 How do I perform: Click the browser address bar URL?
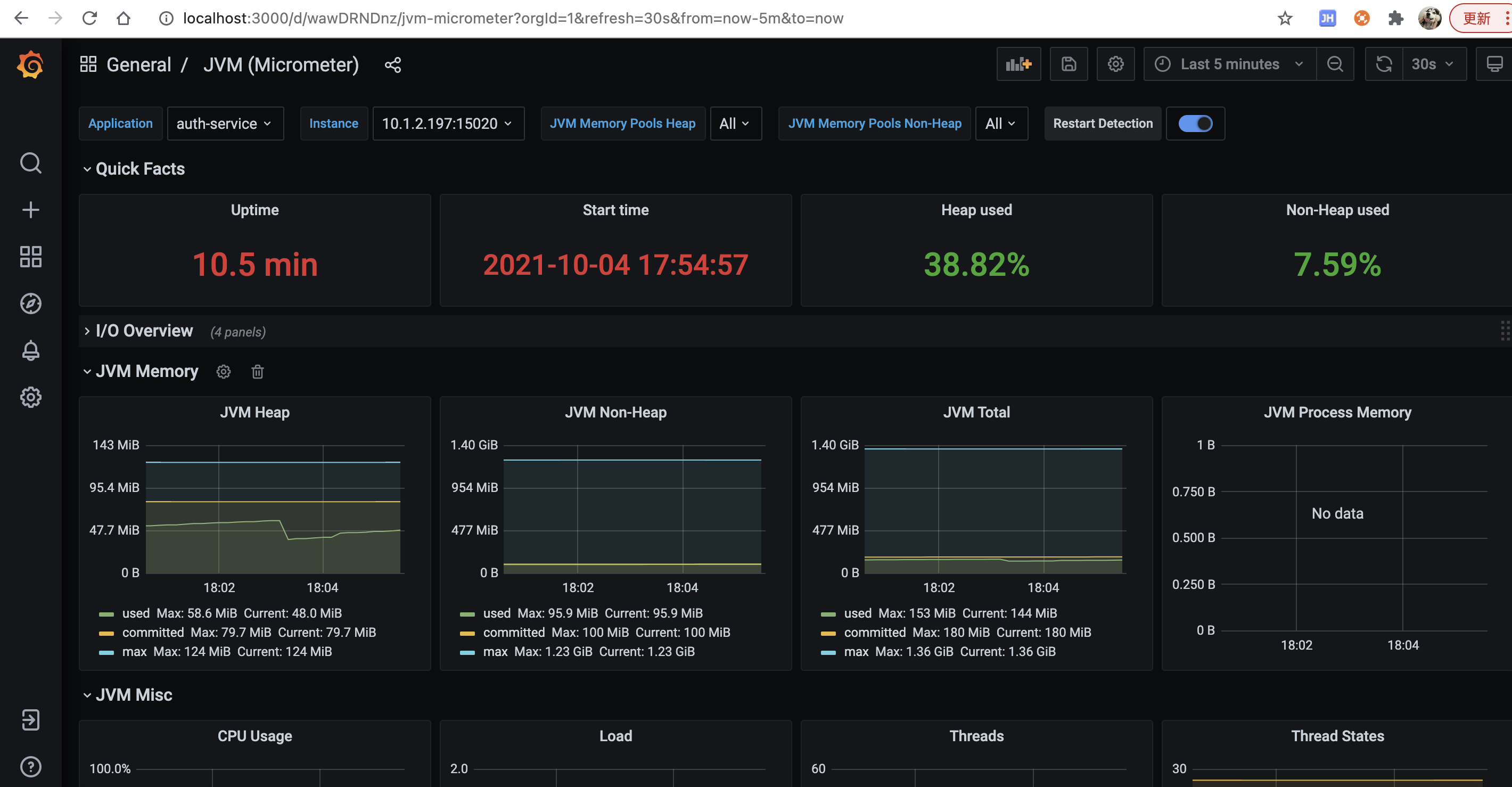click(513, 18)
